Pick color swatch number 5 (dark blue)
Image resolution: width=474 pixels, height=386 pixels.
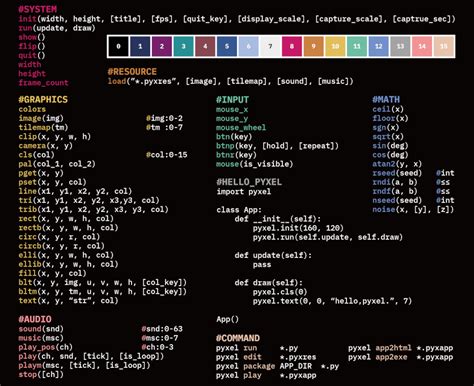tap(227, 46)
